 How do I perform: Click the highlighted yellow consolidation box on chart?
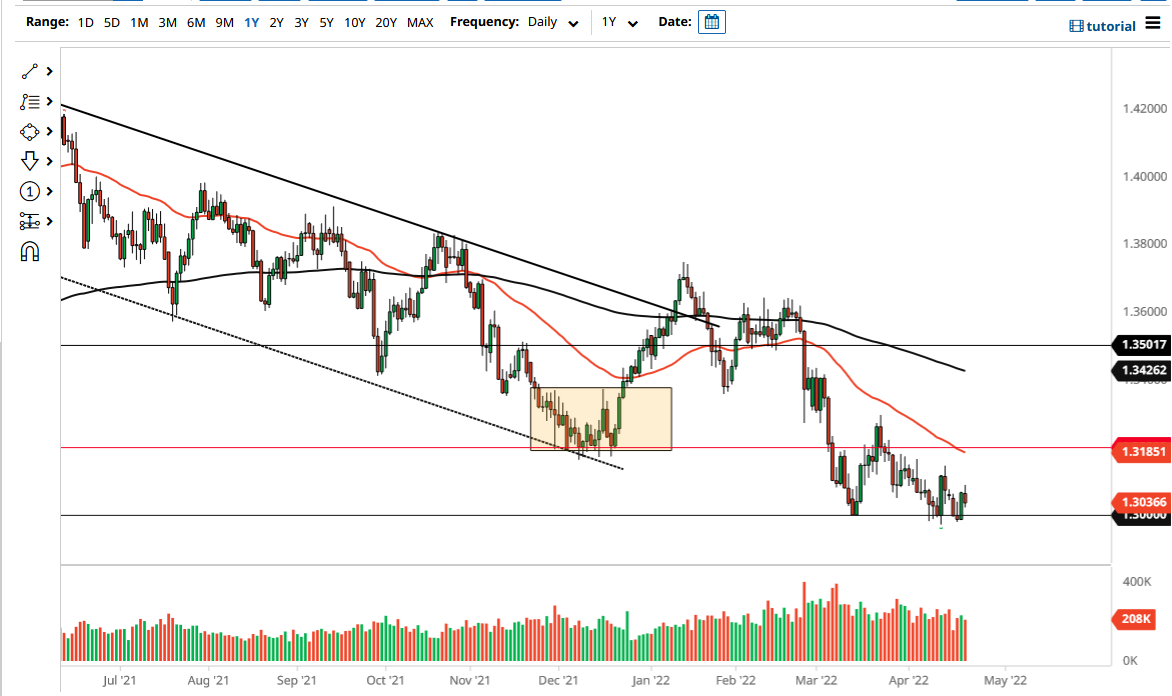[600, 419]
